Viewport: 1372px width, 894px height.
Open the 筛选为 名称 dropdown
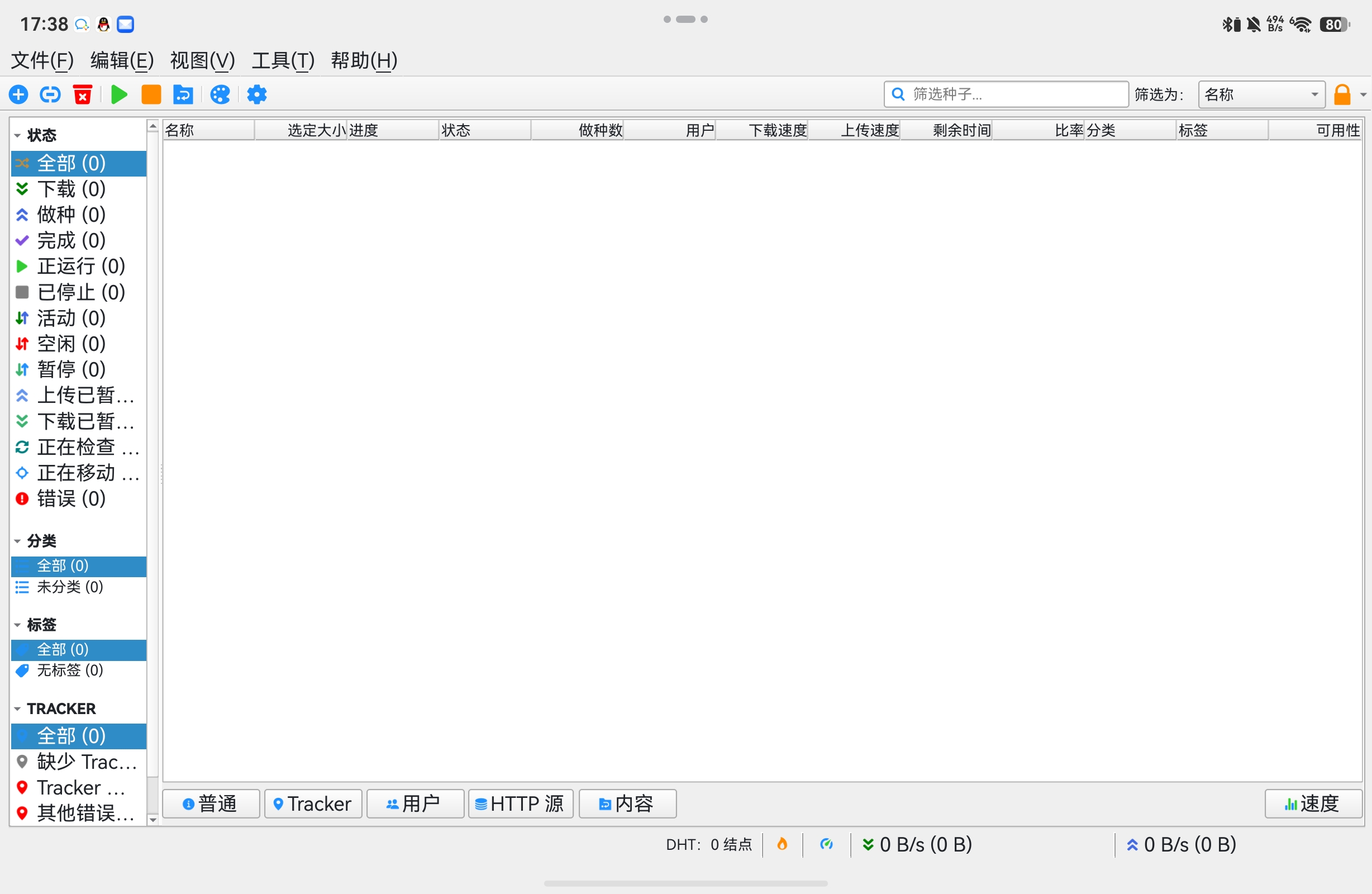tap(1261, 94)
